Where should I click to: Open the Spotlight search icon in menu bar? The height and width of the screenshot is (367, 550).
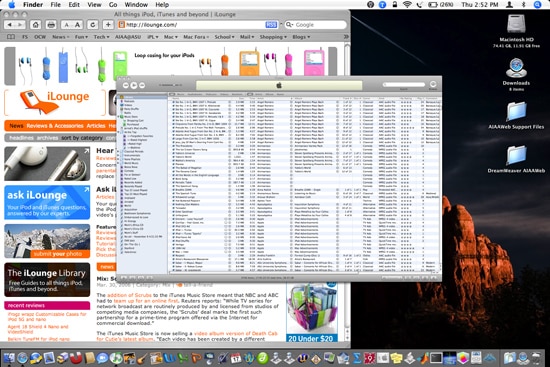tap(537, 5)
